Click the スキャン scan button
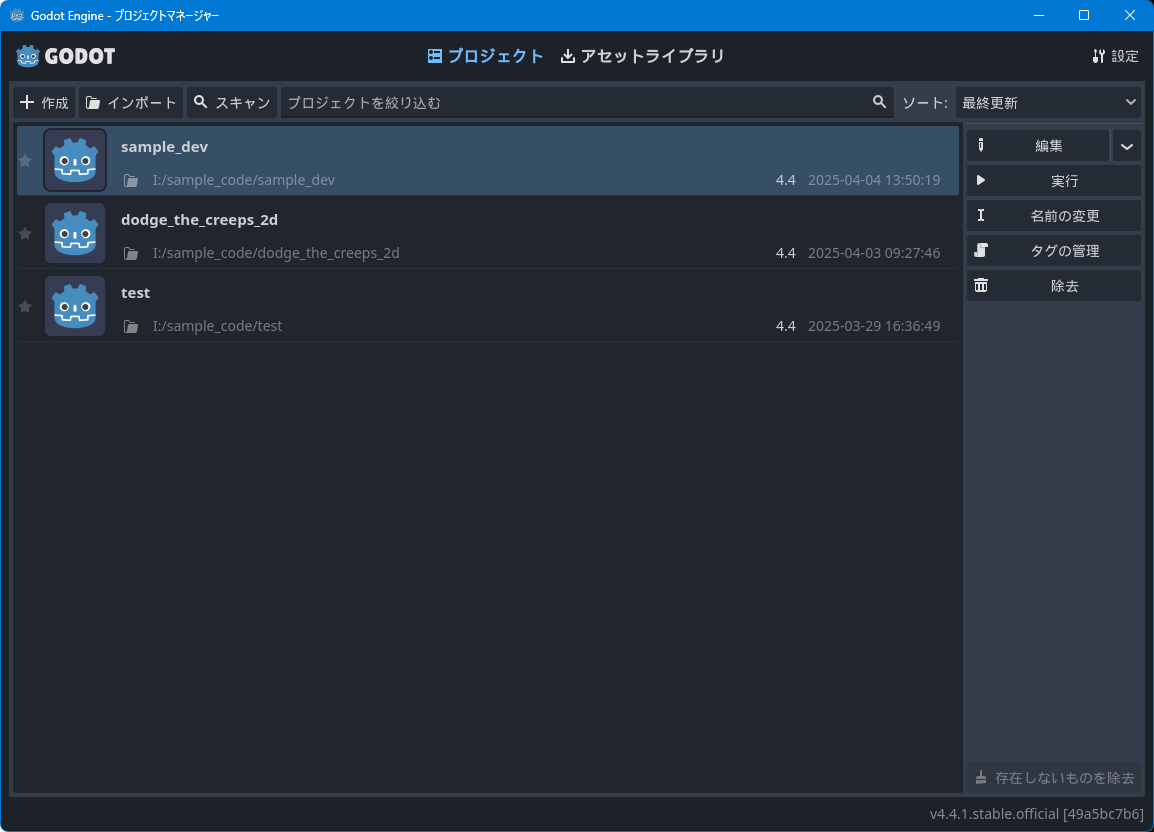The width and height of the screenshot is (1154, 832). point(232,102)
